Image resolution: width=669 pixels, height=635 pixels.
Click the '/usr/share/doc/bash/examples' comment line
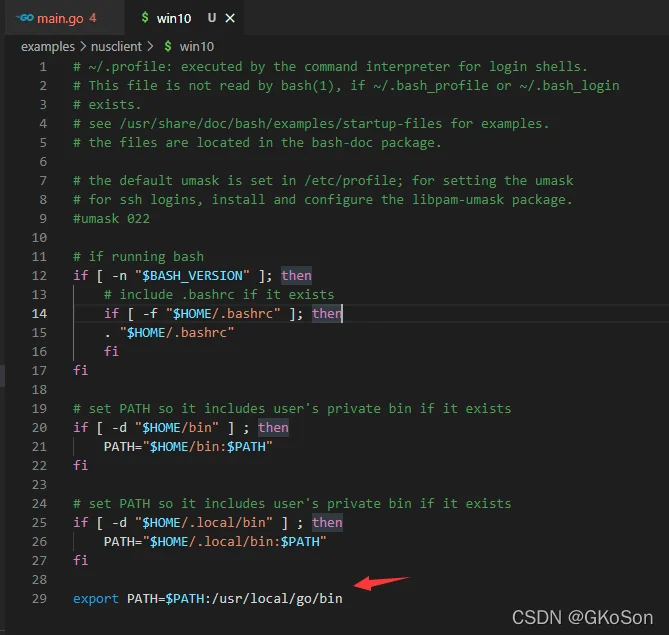pos(311,124)
